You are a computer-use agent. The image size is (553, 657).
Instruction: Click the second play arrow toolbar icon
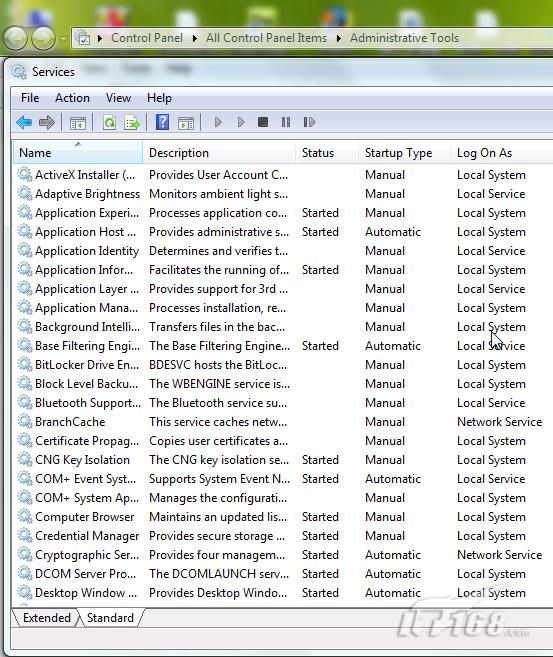click(241, 122)
